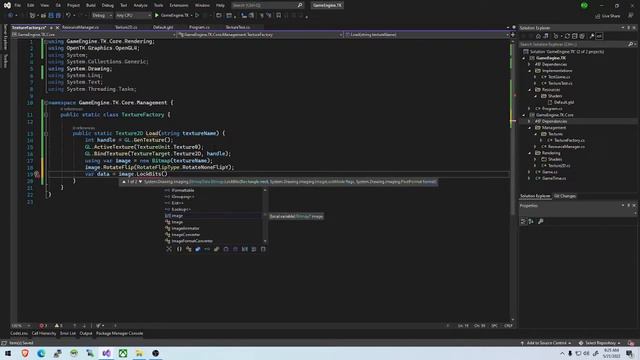Image resolution: width=640 pixels, height=360 pixels.
Task: Click the Save All icon in the toolbar
Action: click(58, 16)
